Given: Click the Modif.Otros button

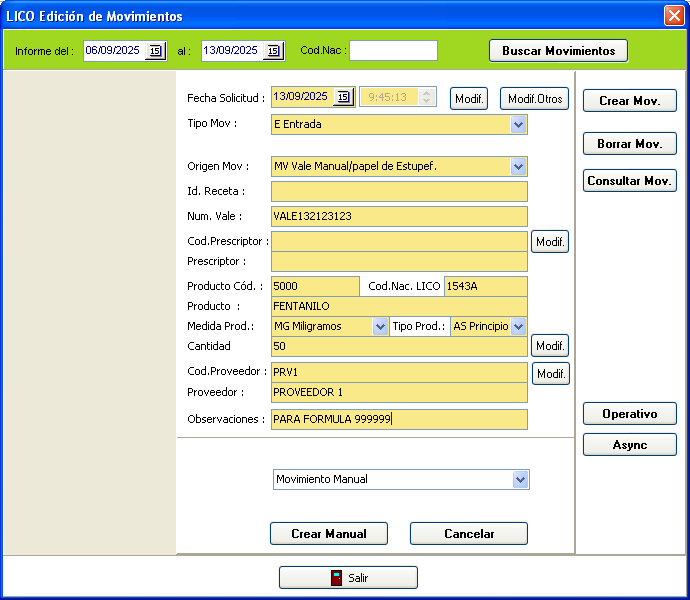Looking at the screenshot, I should [534, 99].
